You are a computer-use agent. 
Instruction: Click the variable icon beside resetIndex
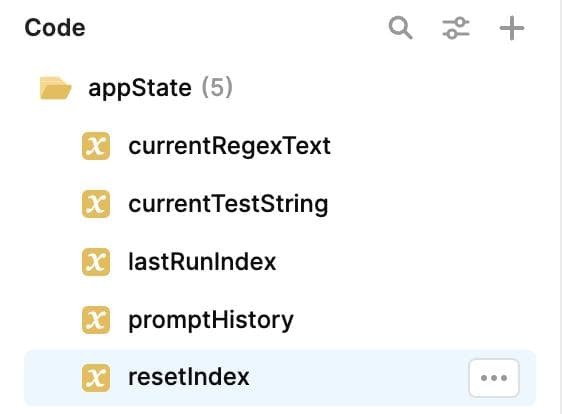(x=96, y=378)
